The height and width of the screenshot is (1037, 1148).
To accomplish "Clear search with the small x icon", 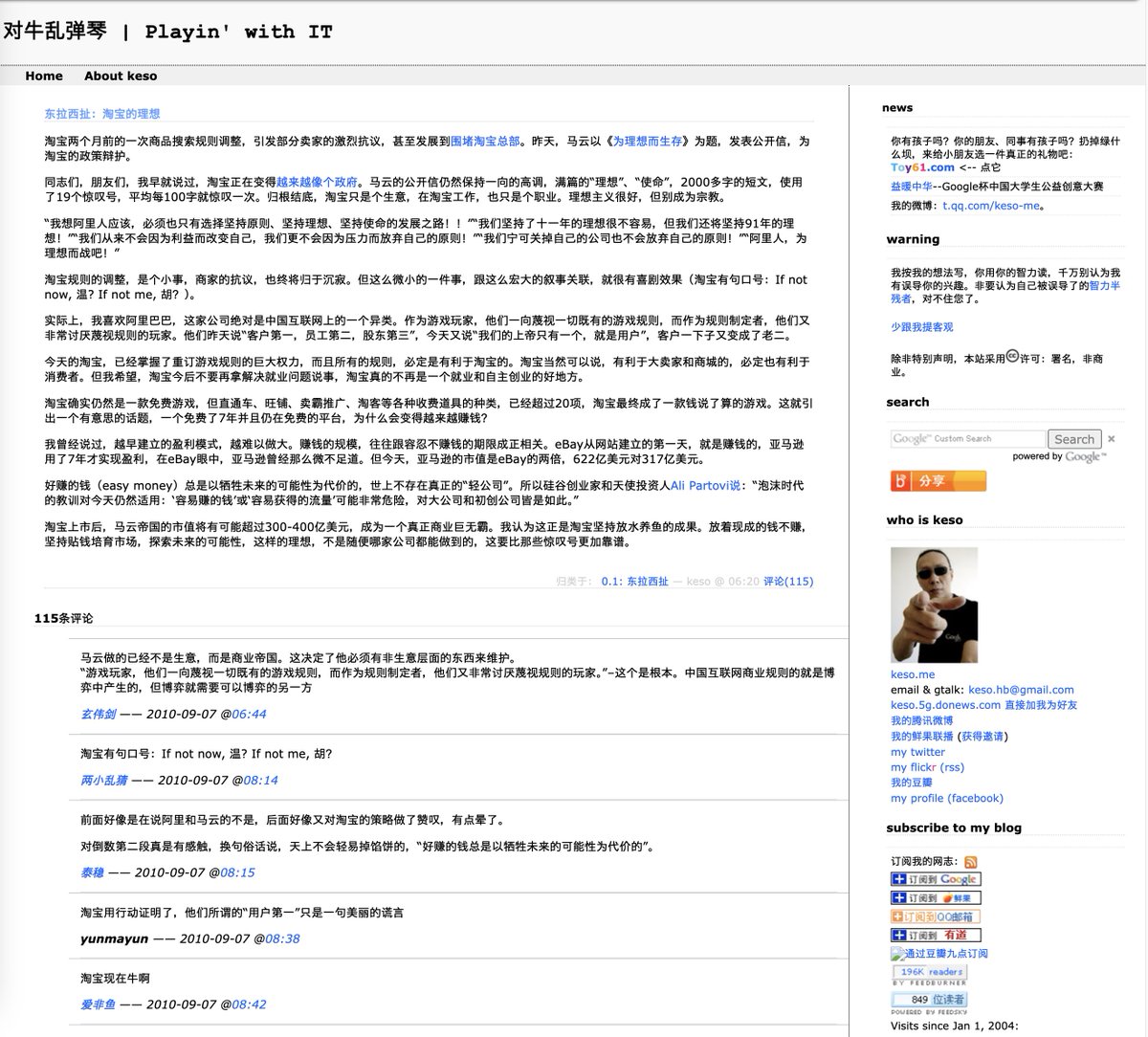I will (1111, 439).
